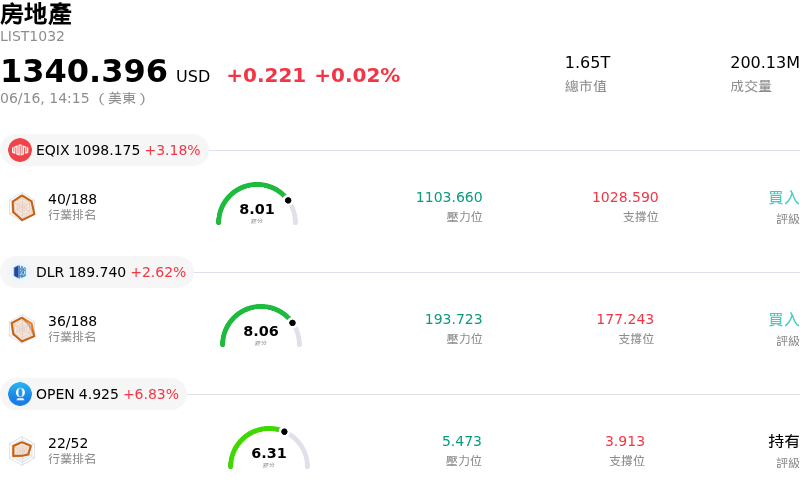The height and width of the screenshot is (488, 800).
Task: Click the EQIX 8.01 score gauge
Action: point(257,204)
